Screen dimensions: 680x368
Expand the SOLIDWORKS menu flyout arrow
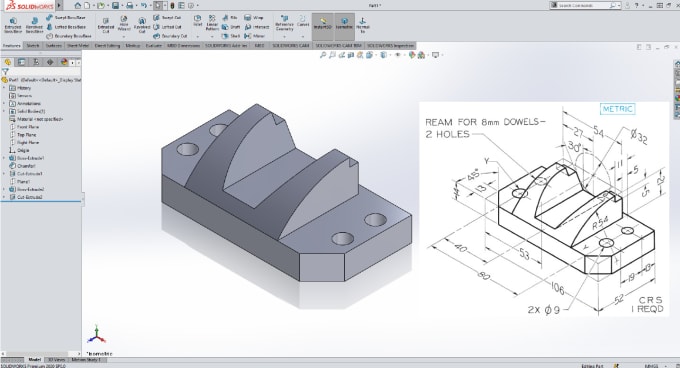(59, 6)
